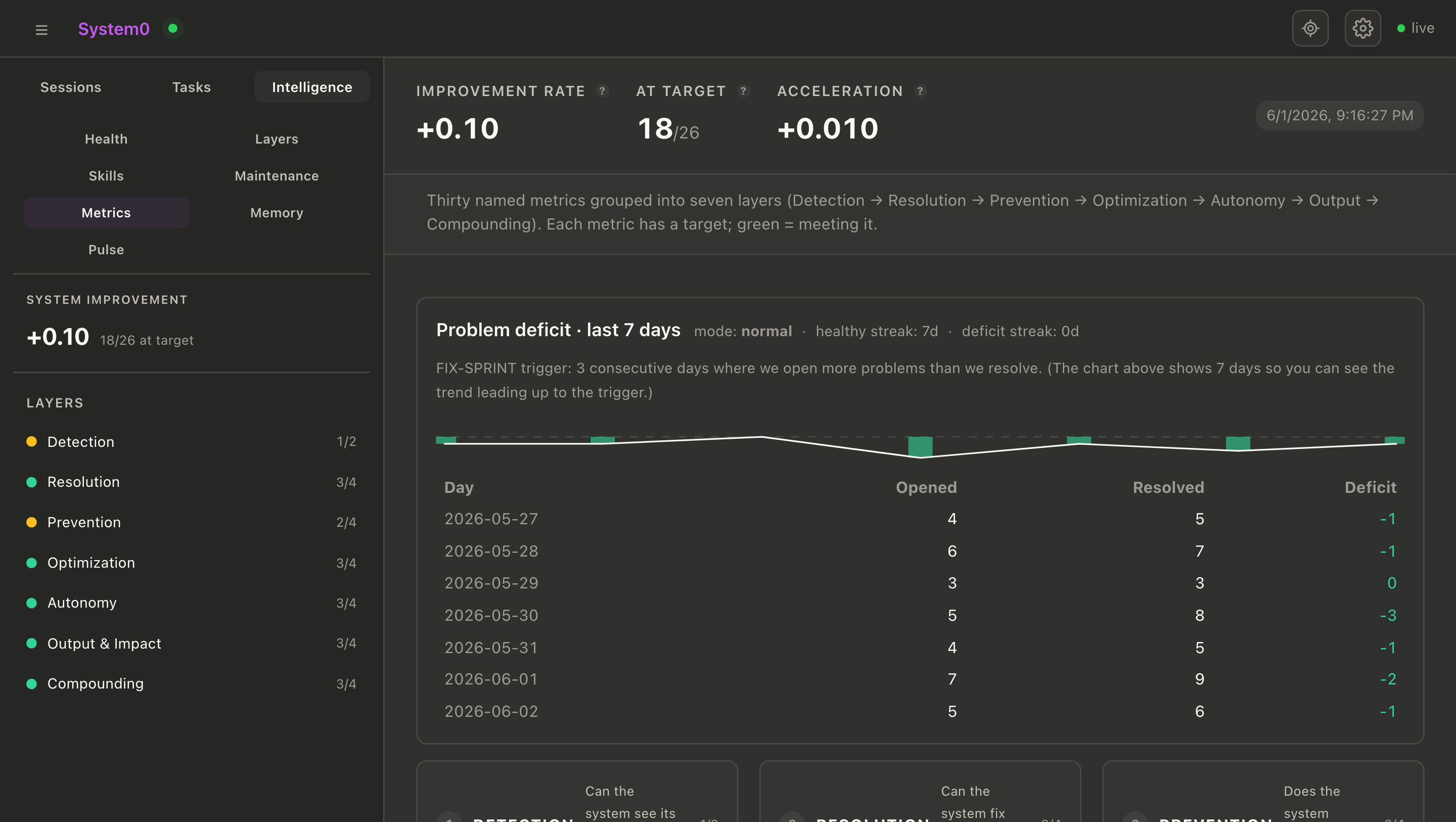Image resolution: width=1456 pixels, height=822 pixels.
Task: Select the Autonomy layer row
Action: (x=192, y=603)
